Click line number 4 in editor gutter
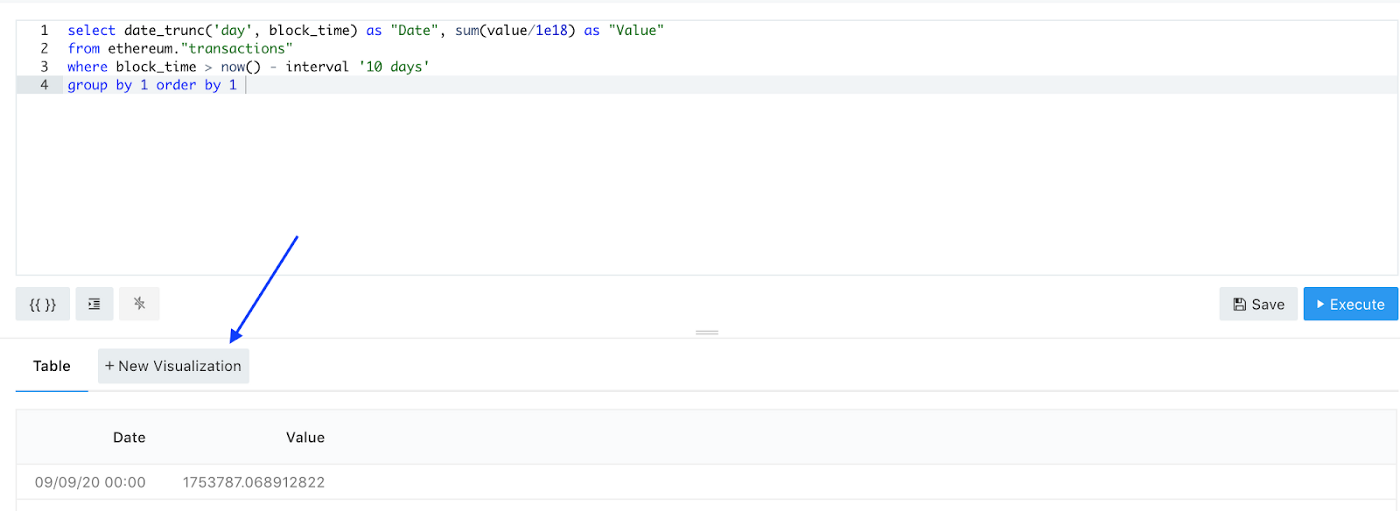1400x511 pixels. click(x=43, y=85)
